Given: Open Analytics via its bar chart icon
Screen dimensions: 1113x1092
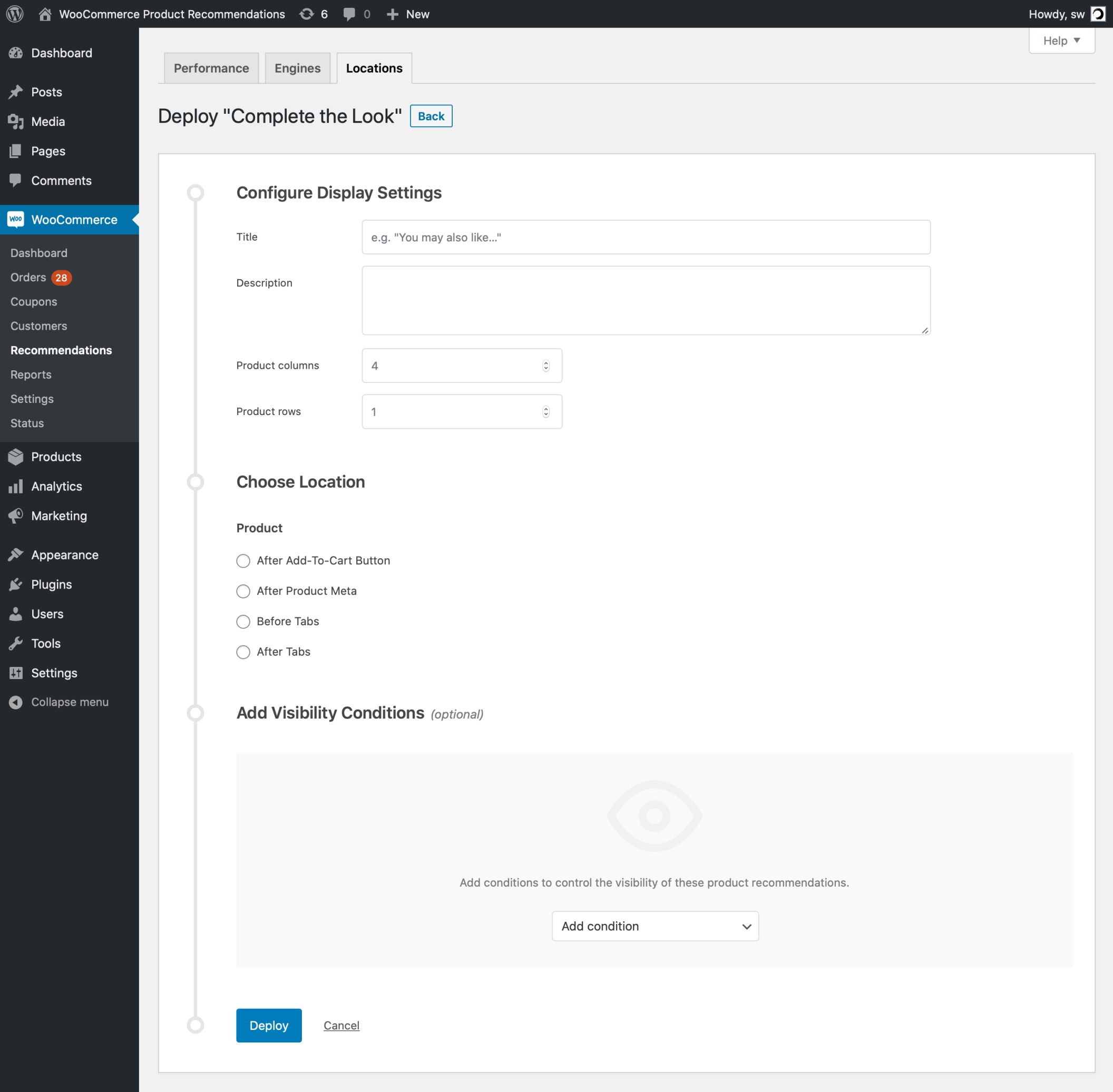Looking at the screenshot, I should 16,486.
